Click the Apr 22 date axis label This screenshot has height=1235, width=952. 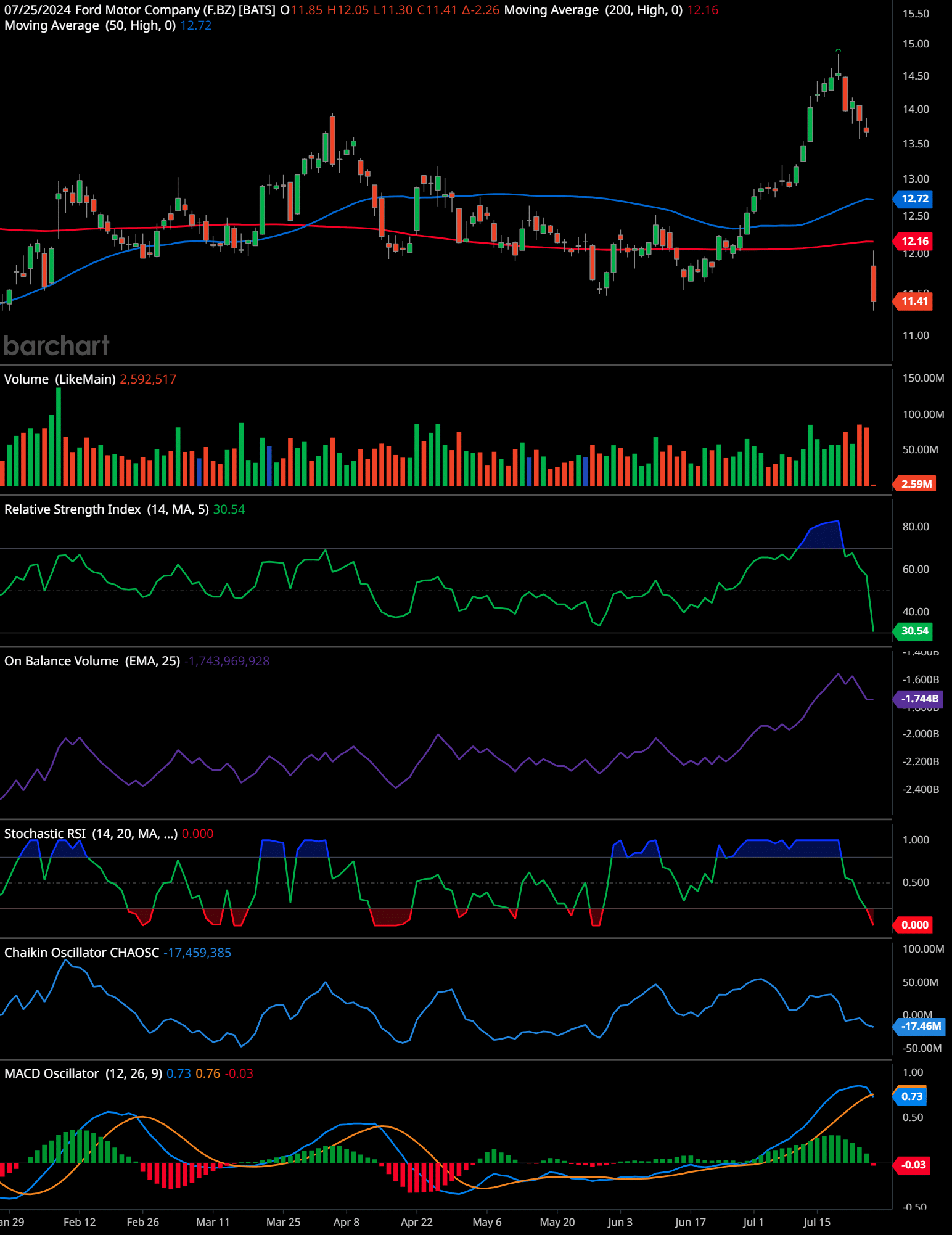pyautogui.click(x=416, y=1222)
